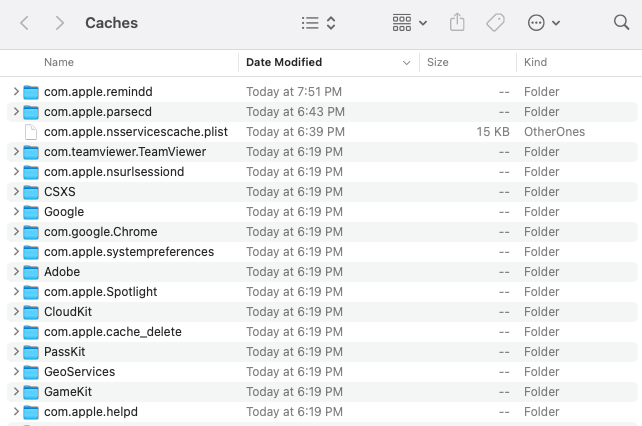Sort by the Kind column header
The width and height of the screenshot is (642, 426).
click(x=535, y=62)
